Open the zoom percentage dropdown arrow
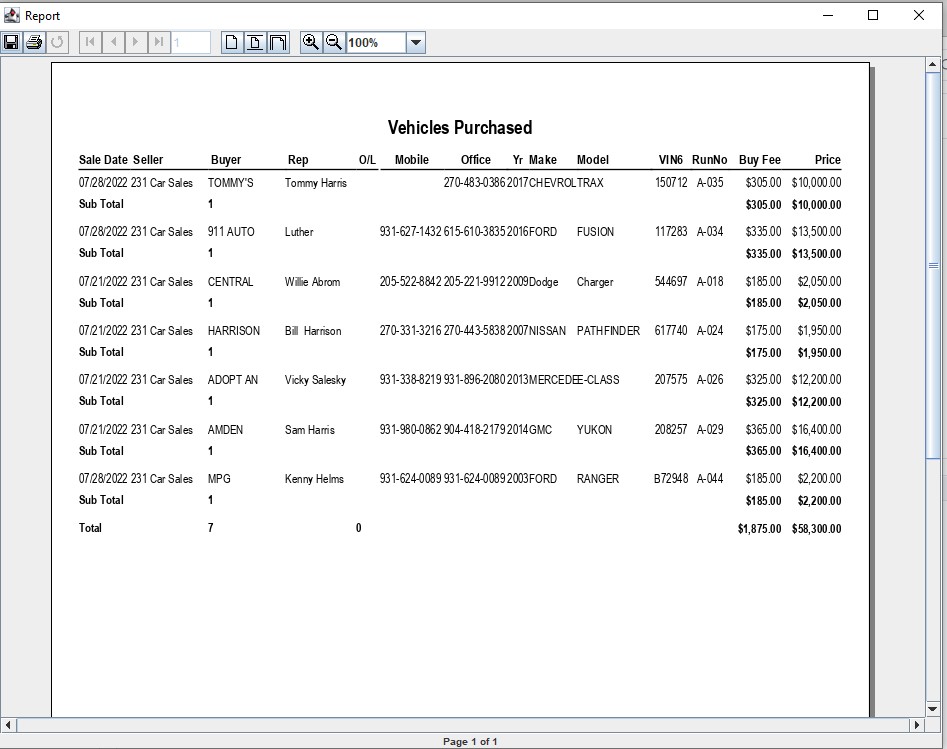 coord(416,42)
